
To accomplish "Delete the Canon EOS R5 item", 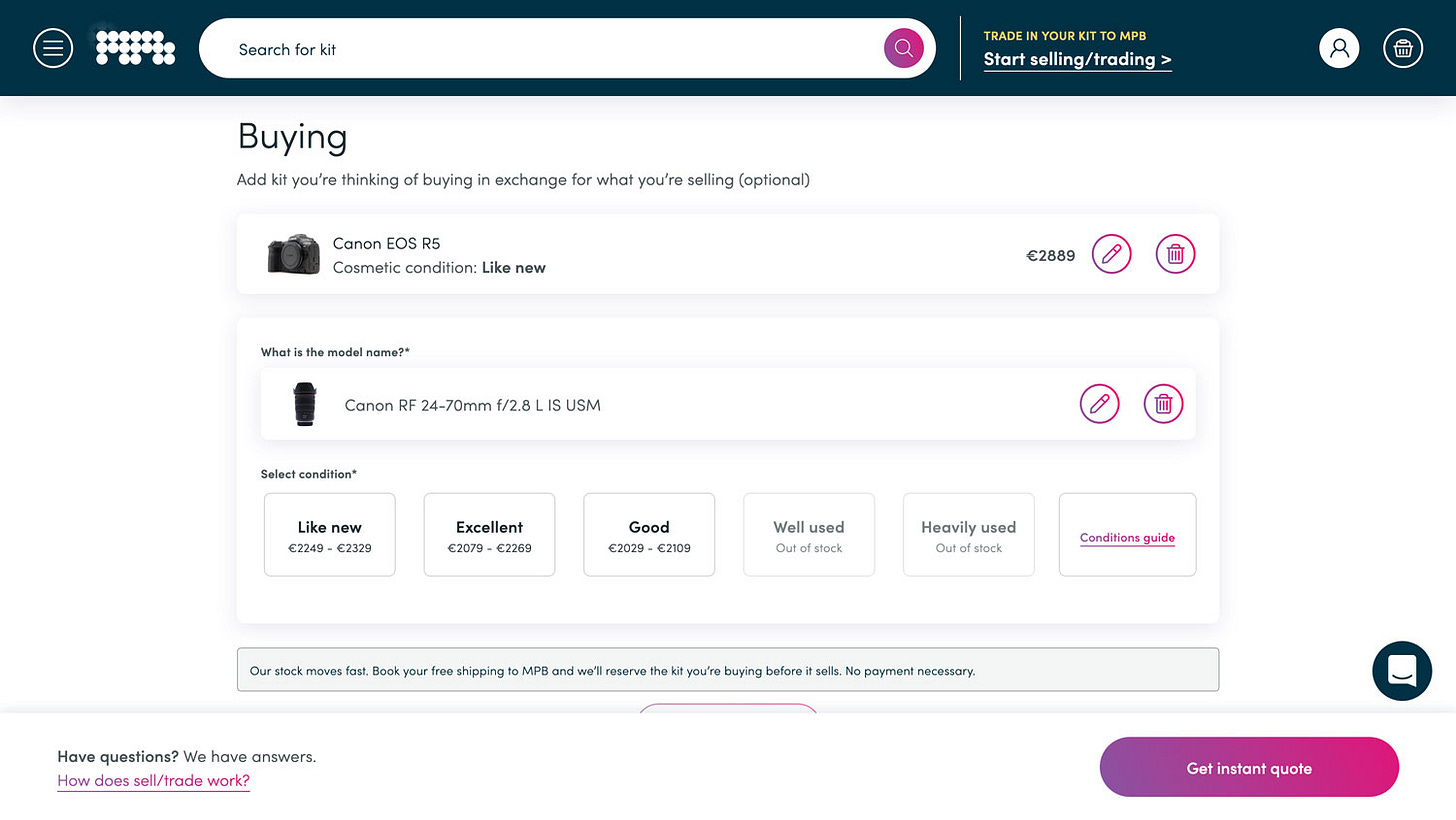I will [x=1175, y=254].
